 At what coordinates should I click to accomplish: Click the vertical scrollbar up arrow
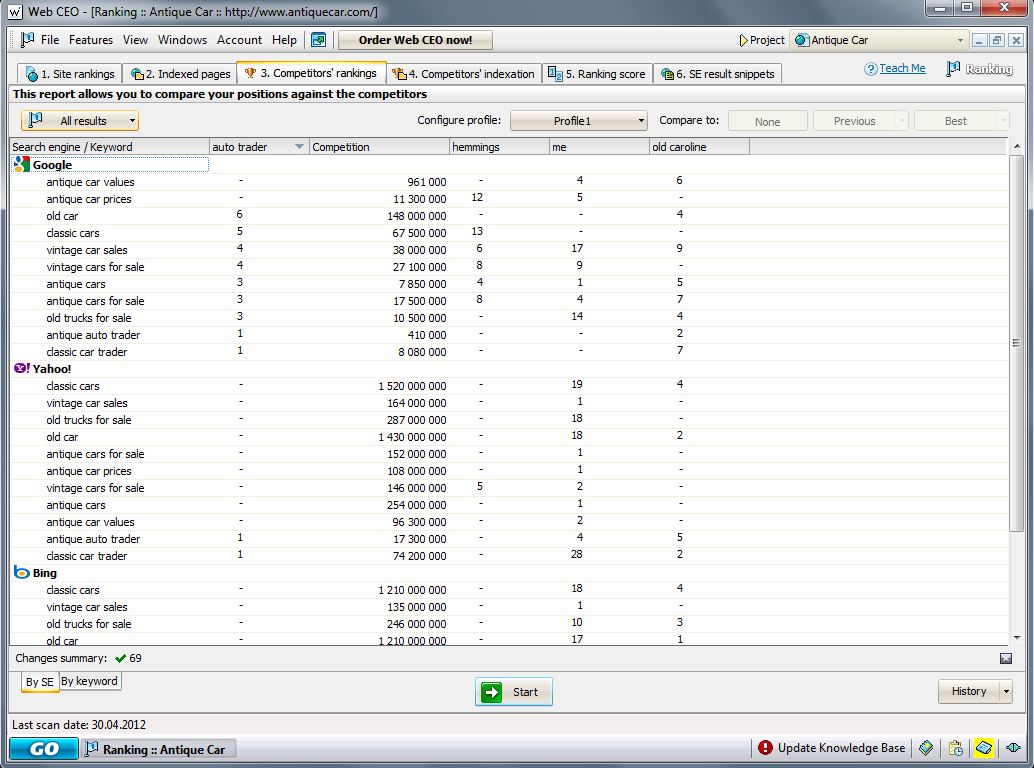pyautogui.click(x=1016, y=146)
